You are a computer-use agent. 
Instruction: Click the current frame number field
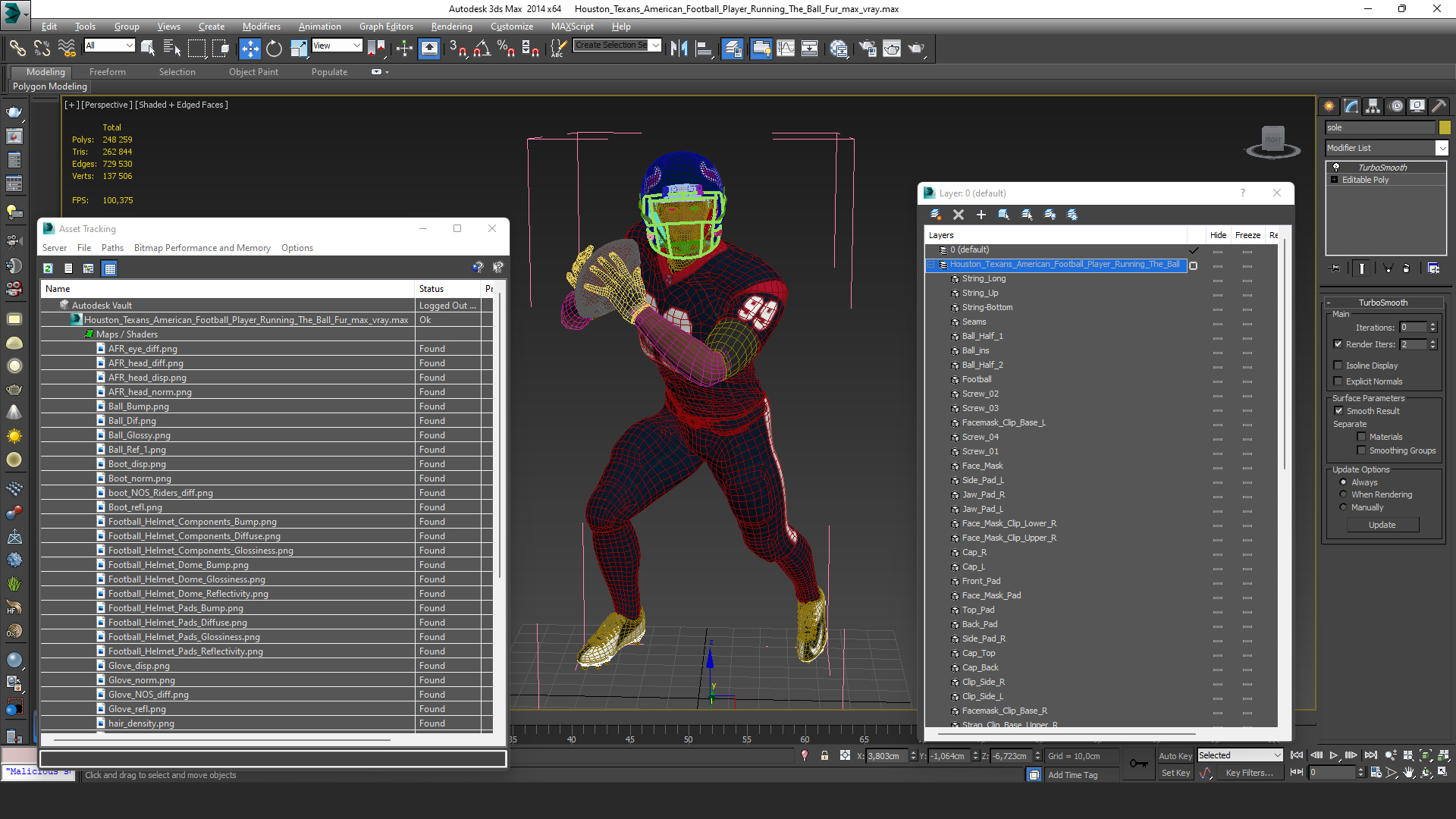(1332, 773)
